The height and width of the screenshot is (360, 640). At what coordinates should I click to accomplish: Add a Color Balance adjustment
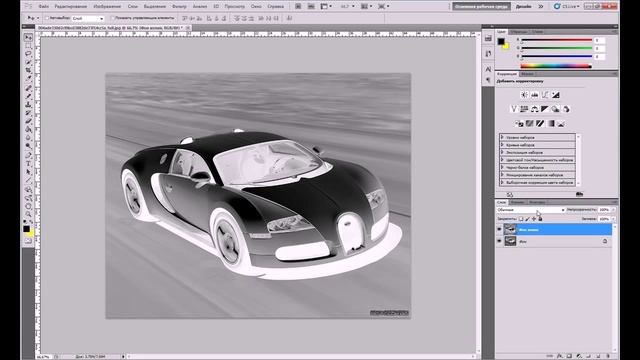pos(534,109)
